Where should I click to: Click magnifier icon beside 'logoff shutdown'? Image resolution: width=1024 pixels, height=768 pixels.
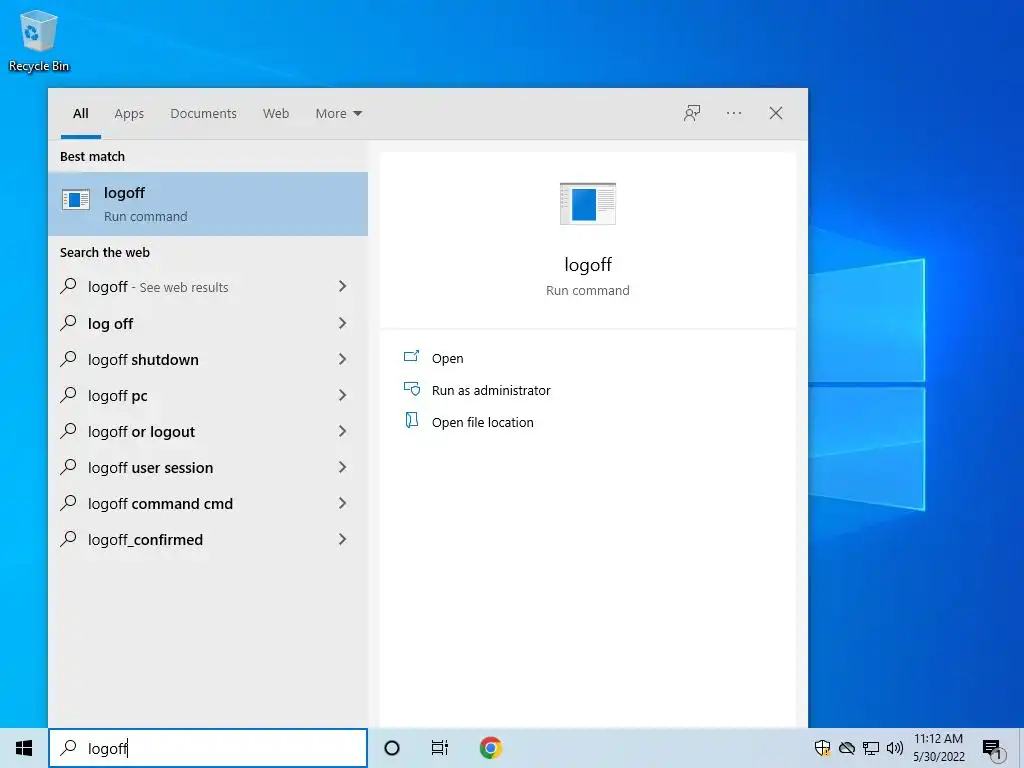(69, 359)
